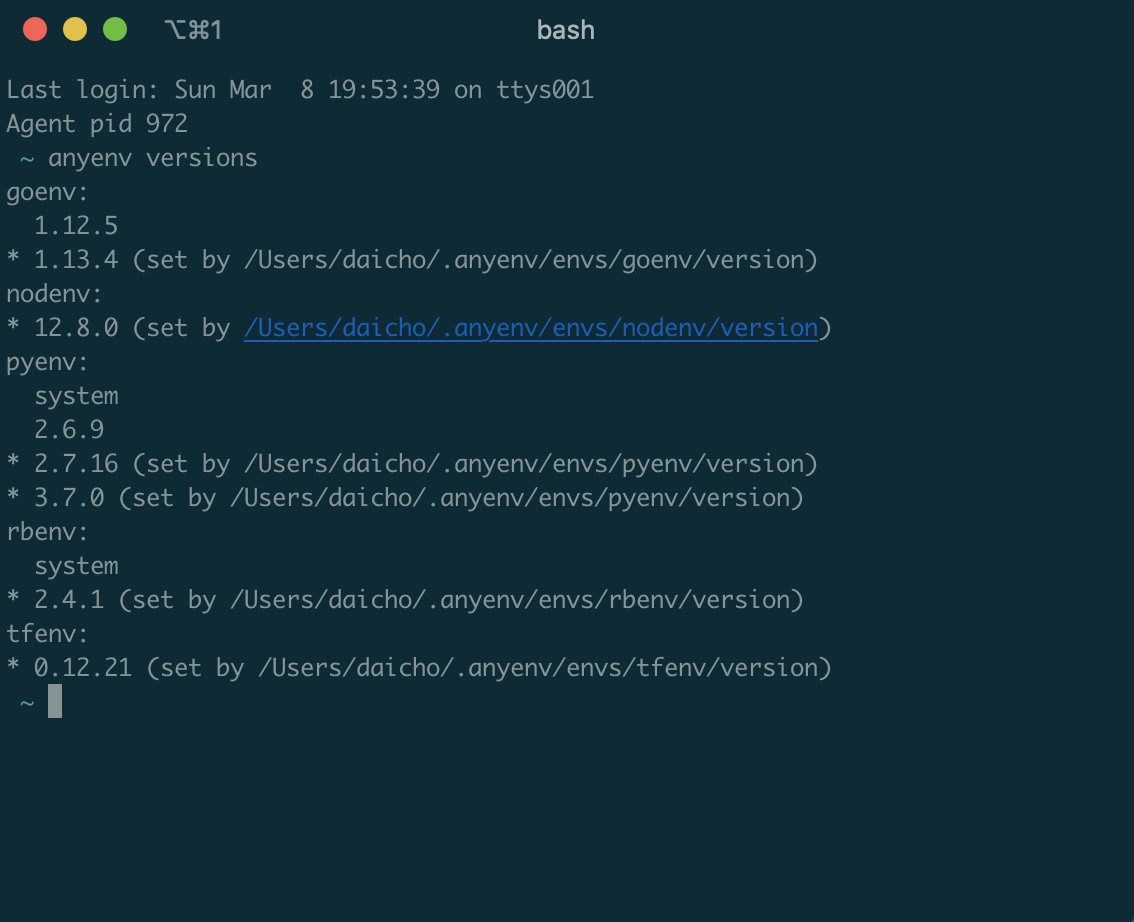The image size is (1134, 922).
Task: Click the terminal cursor at the prompt
Action: click(x=55, y=701)
